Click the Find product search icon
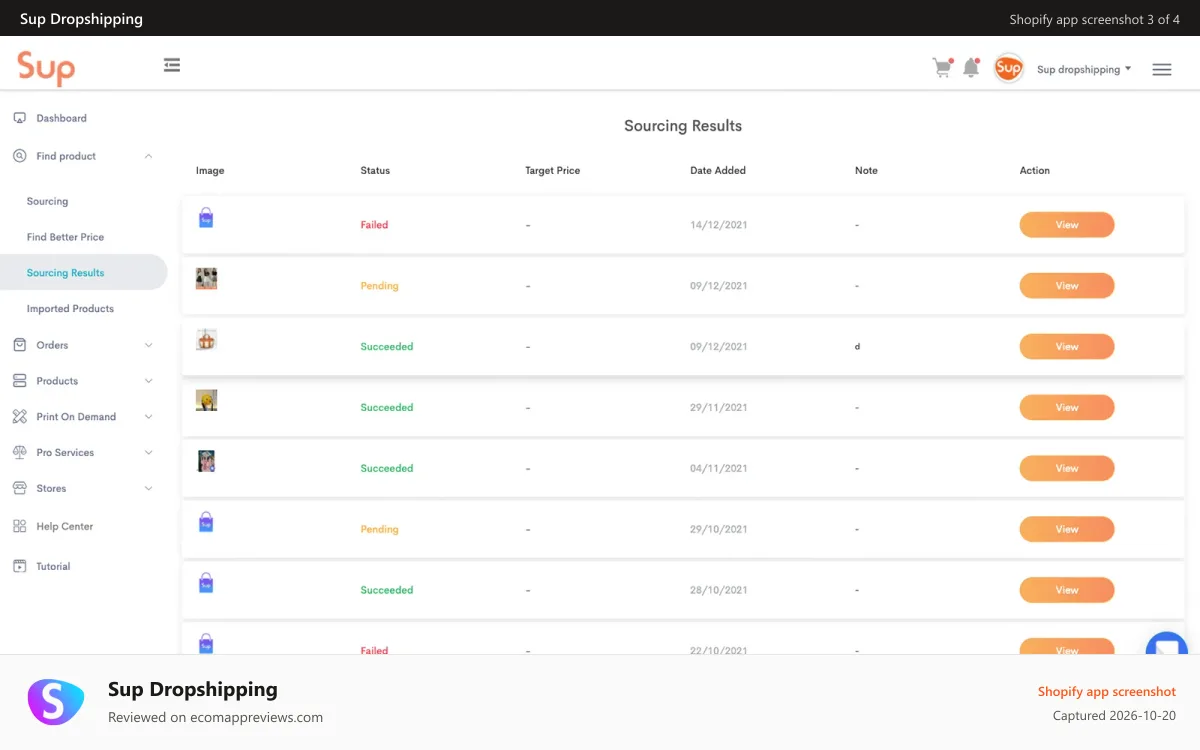Viewport: 1200px width, 750px height. 20,156
